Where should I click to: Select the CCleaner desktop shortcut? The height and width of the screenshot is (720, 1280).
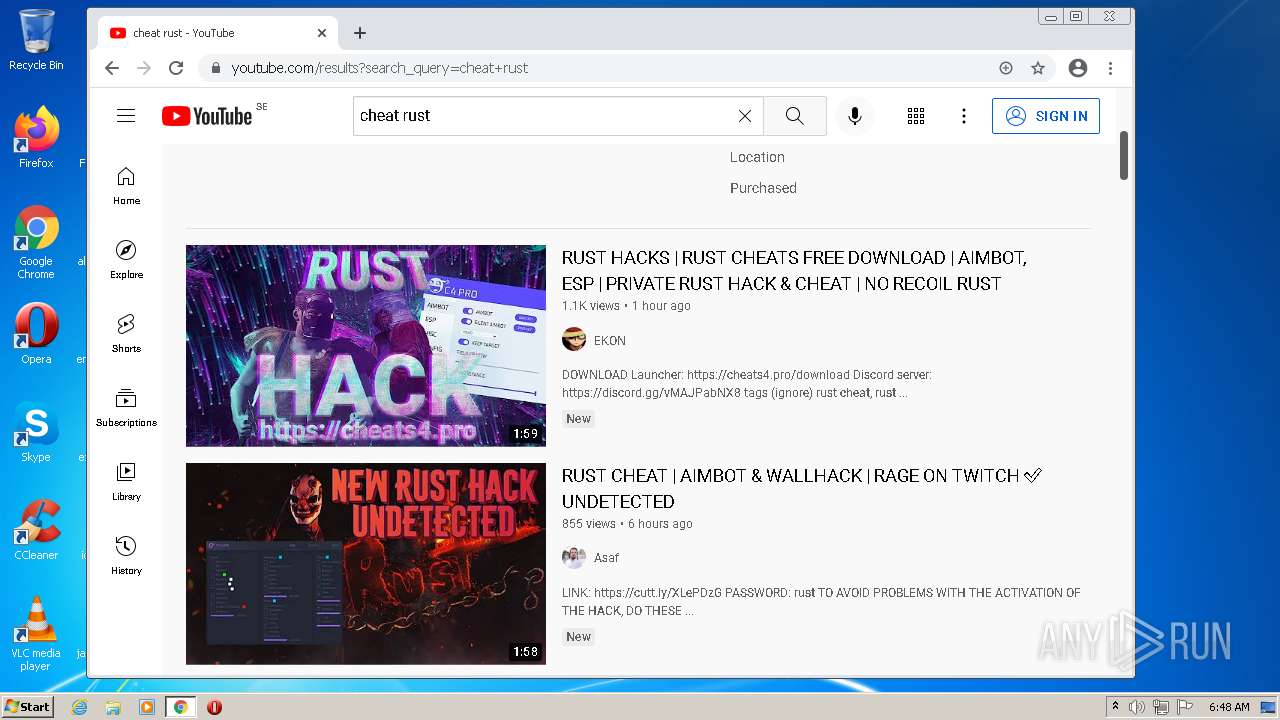[36, 530]
